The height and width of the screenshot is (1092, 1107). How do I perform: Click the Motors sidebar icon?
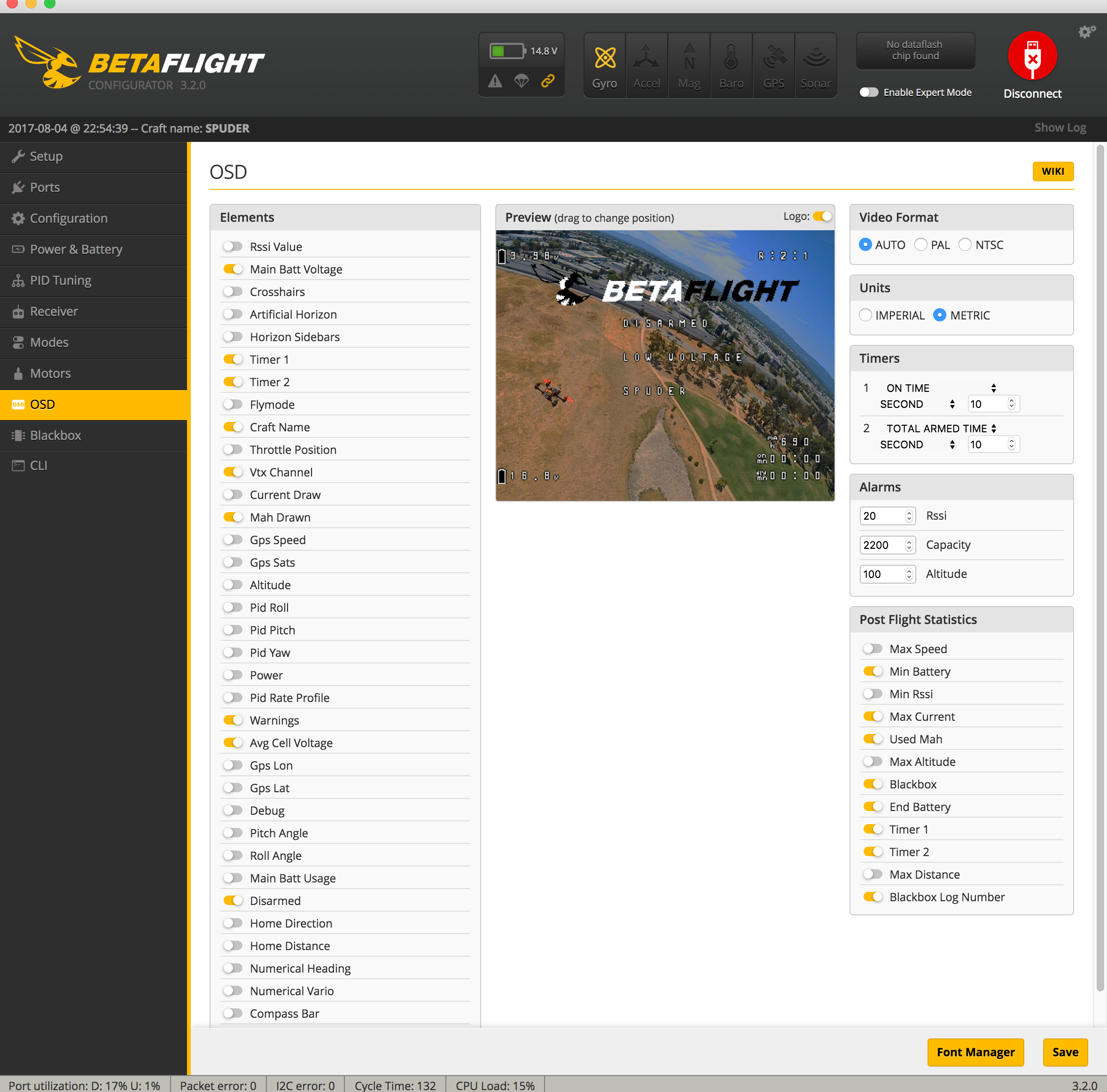[x=18, y=373]
